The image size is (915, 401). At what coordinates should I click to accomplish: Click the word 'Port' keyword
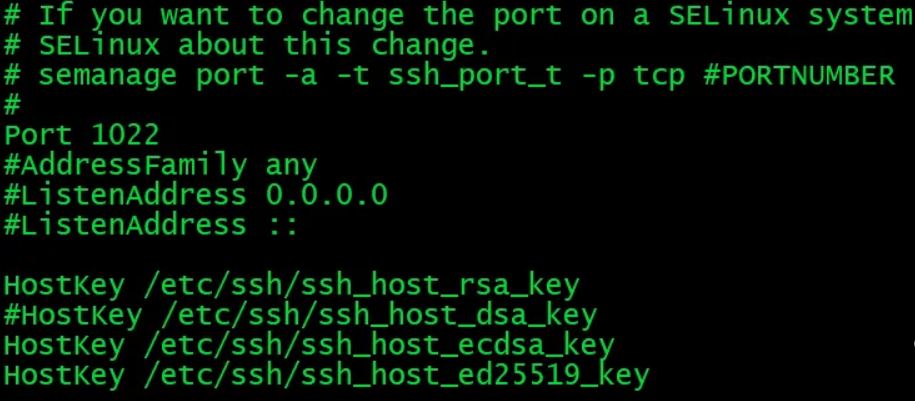(37, 135)
